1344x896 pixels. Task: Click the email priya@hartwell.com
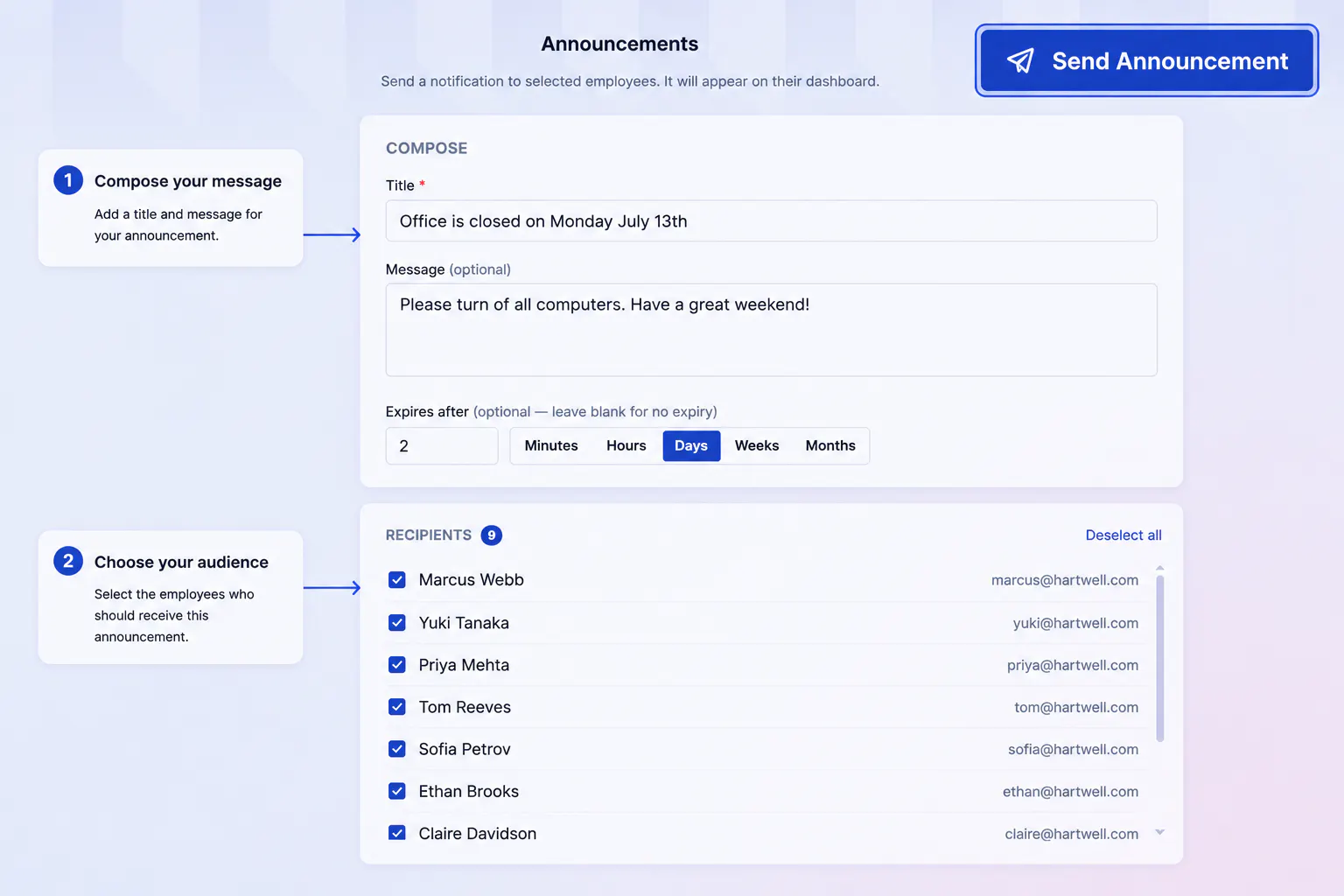pyautogui.click(x=1073, y=665)
